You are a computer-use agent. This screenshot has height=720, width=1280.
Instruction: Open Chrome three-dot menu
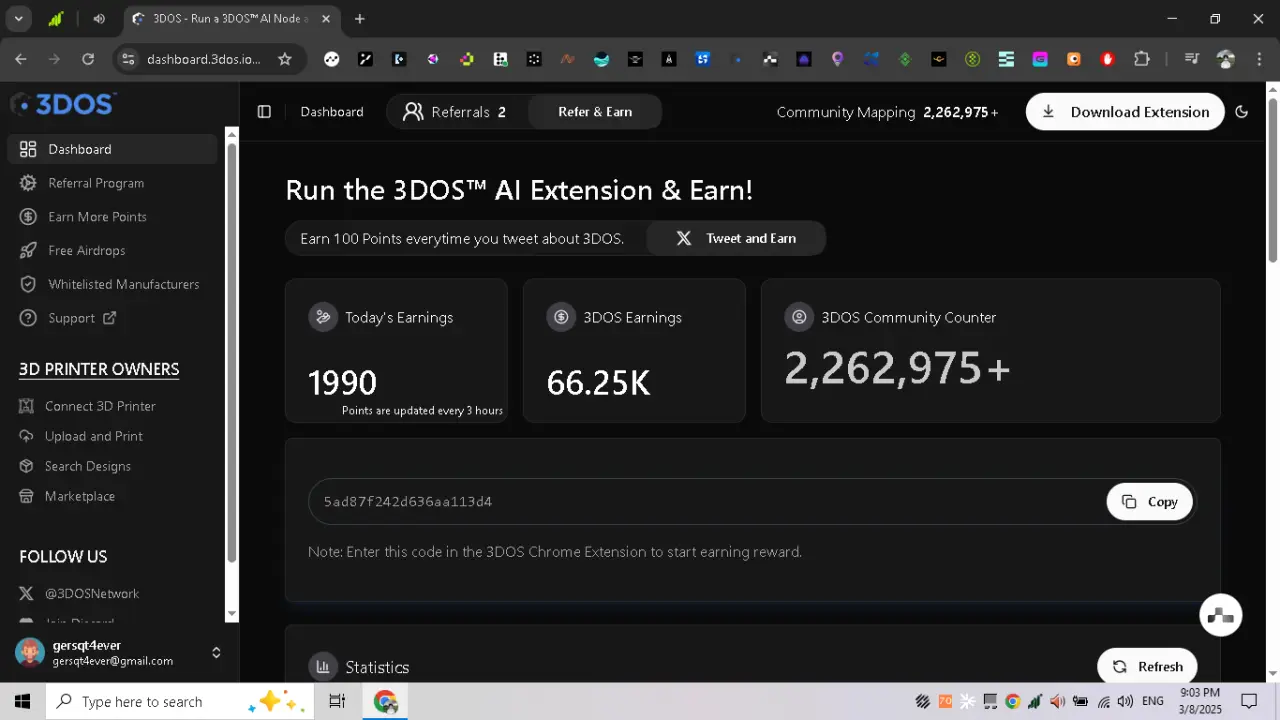[x=1258, y=59]
